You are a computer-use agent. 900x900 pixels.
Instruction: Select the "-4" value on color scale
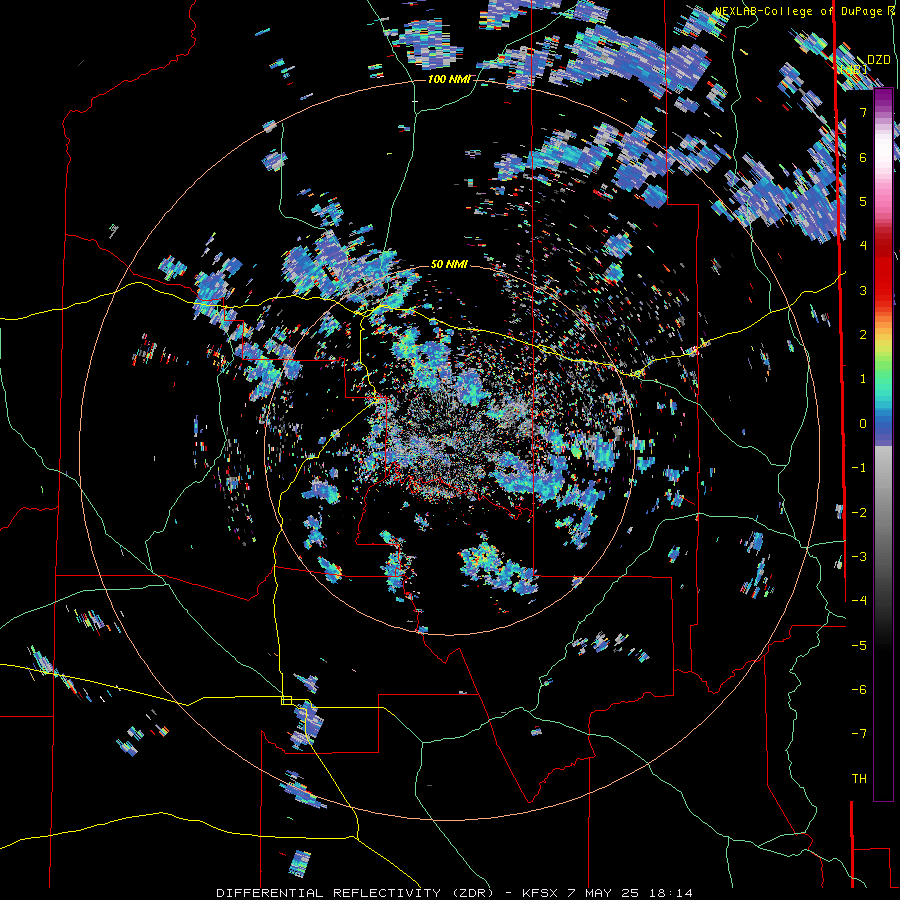click(859, 601)
